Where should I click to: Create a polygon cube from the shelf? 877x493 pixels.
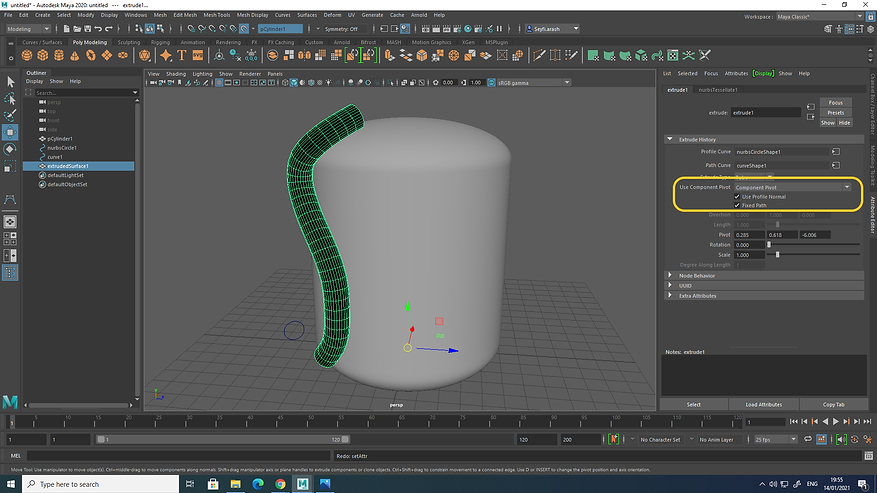[43, 55]
